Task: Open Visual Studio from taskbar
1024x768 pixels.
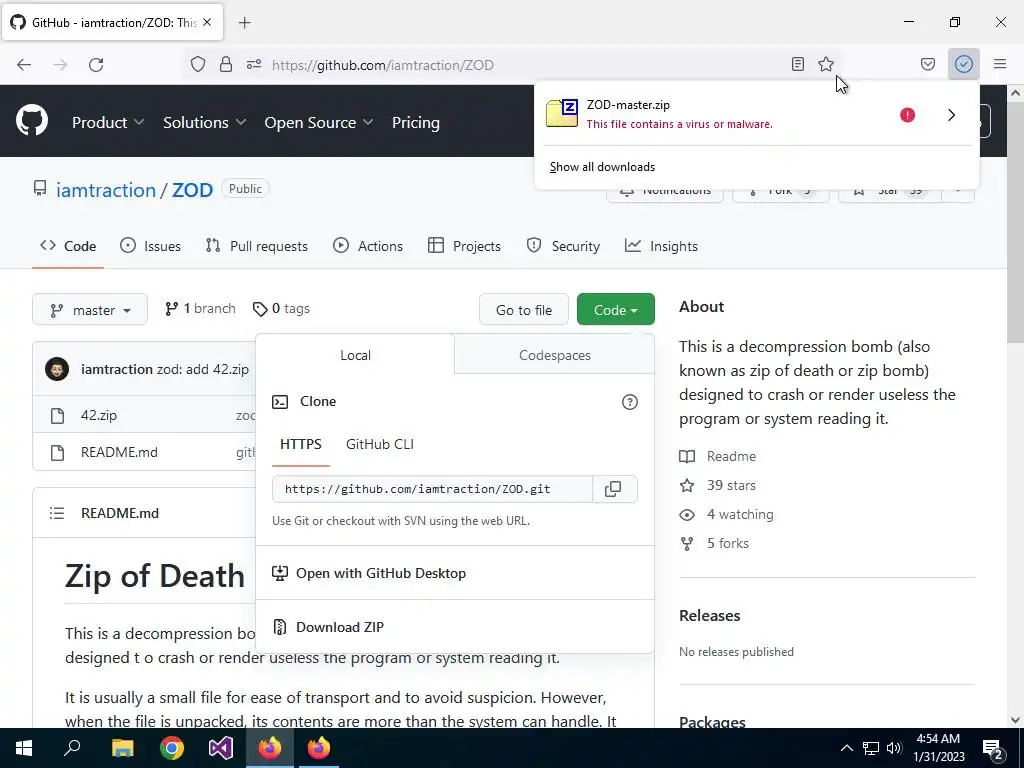Action: pos(221,748)
